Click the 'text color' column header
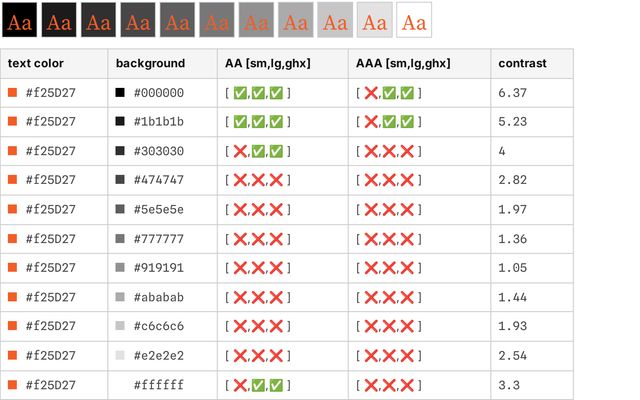640x400 pixels. [x=36, y=64]
